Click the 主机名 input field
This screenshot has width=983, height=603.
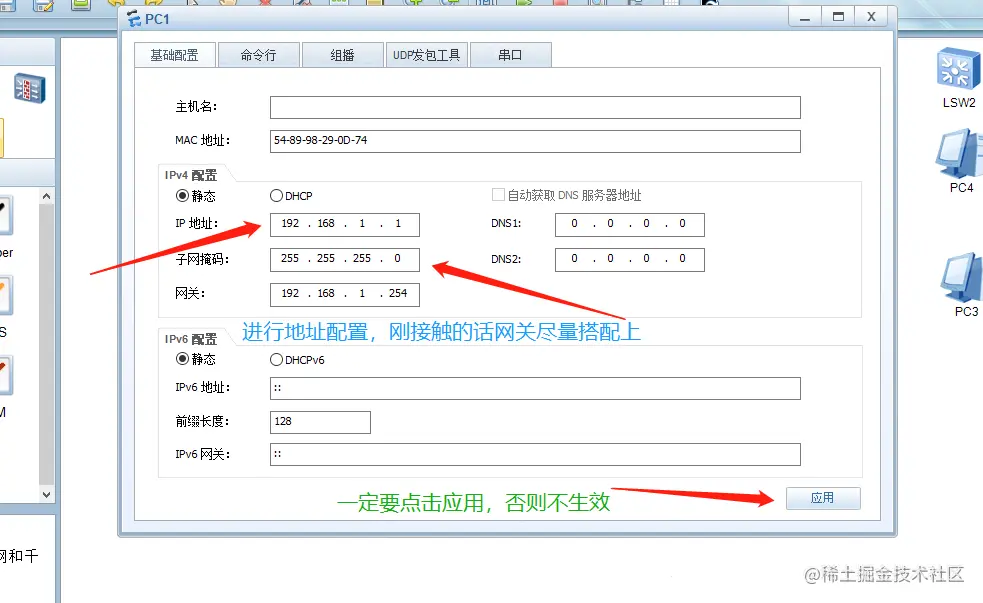pos(535,107)
